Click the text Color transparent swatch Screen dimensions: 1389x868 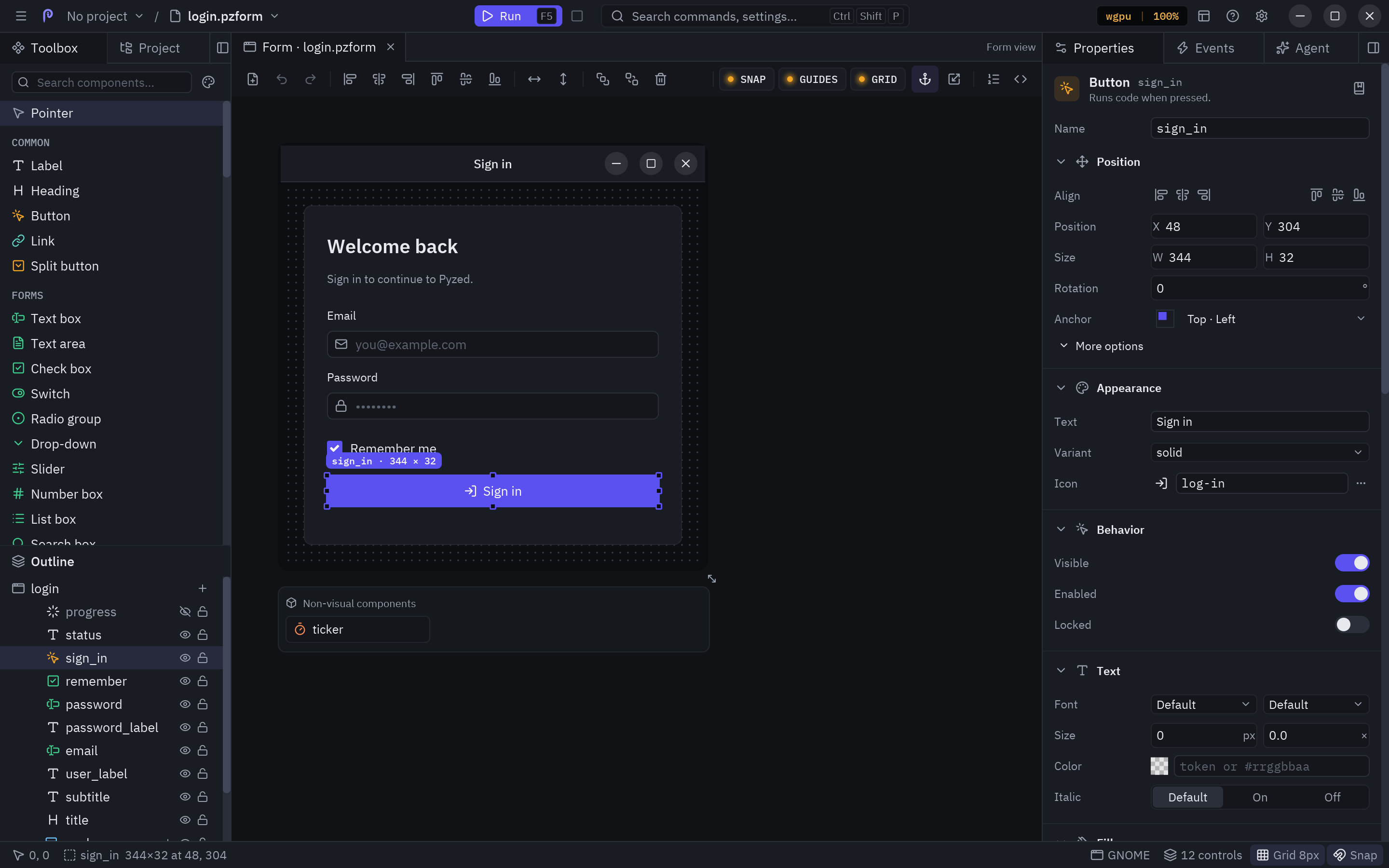click(x=1159, y=766)
